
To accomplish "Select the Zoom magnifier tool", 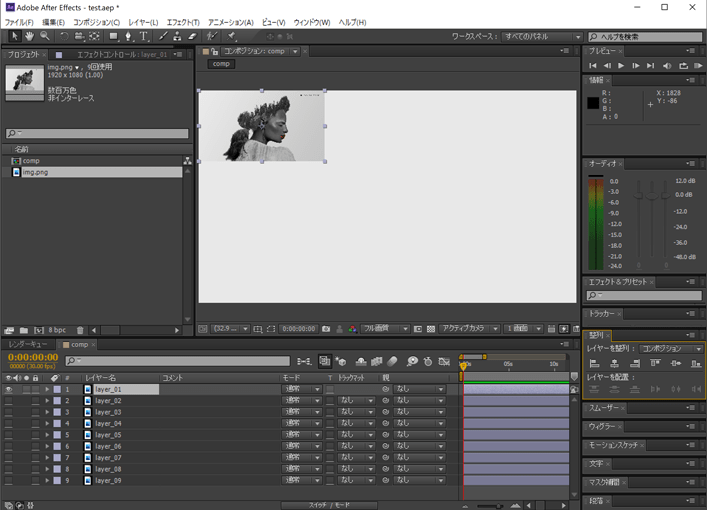I will [44, 36].
